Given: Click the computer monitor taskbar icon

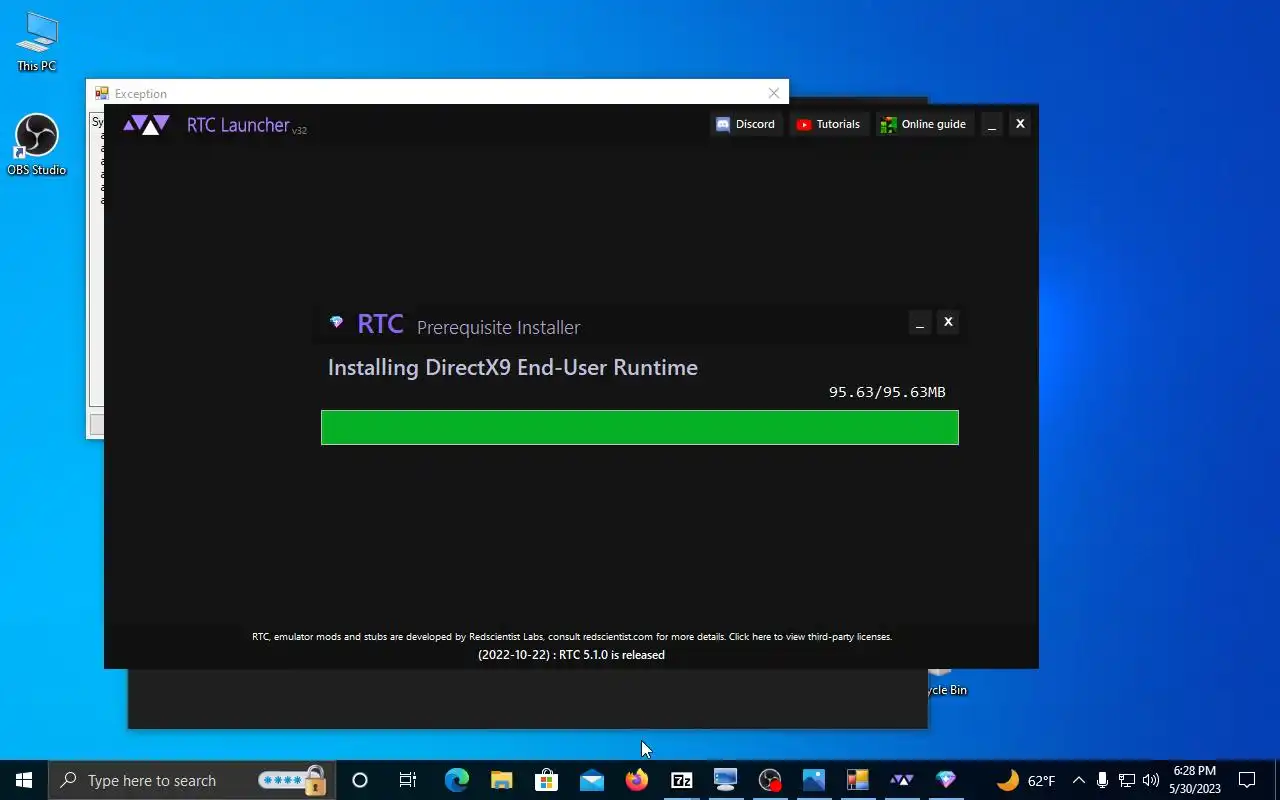Looking at the screenshot, I should tap(725, 780).
